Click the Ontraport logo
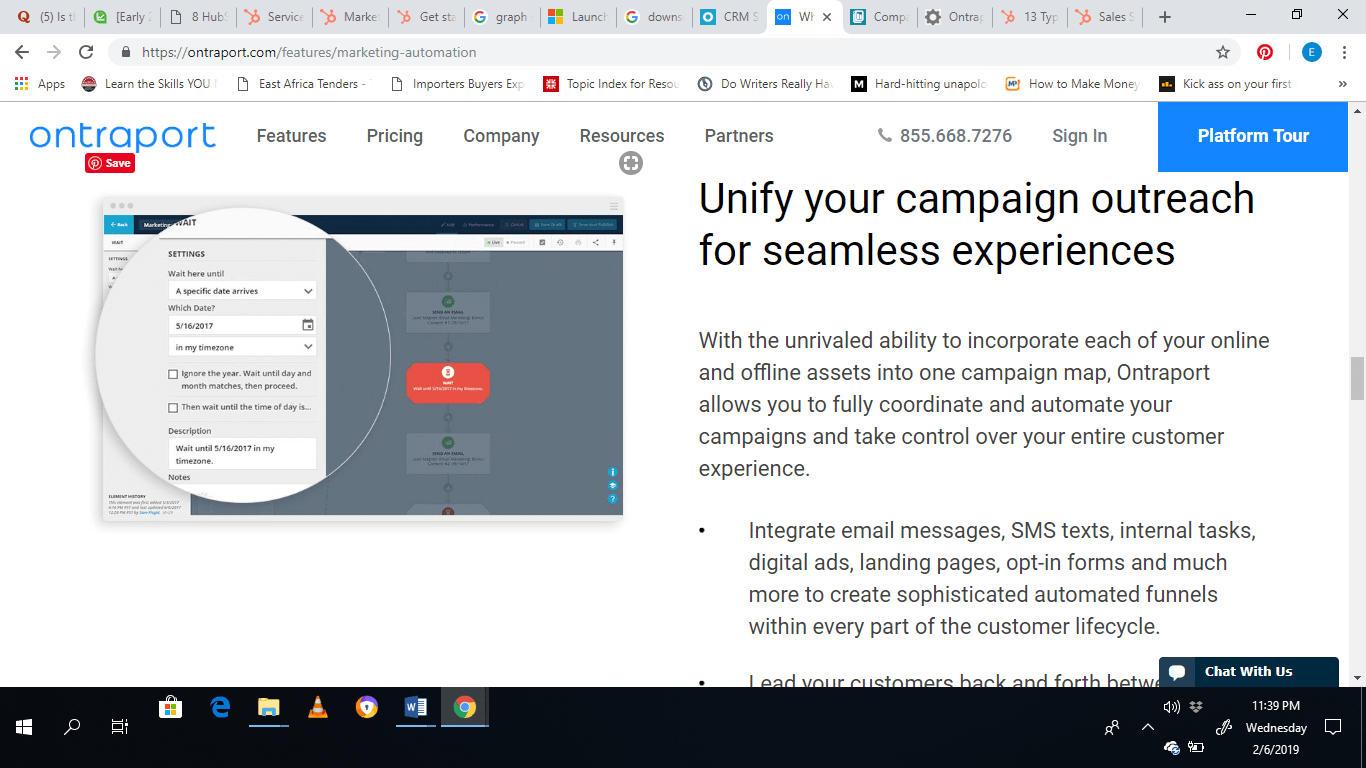This screenshot has width=1366, height=768. pos(122,136)
